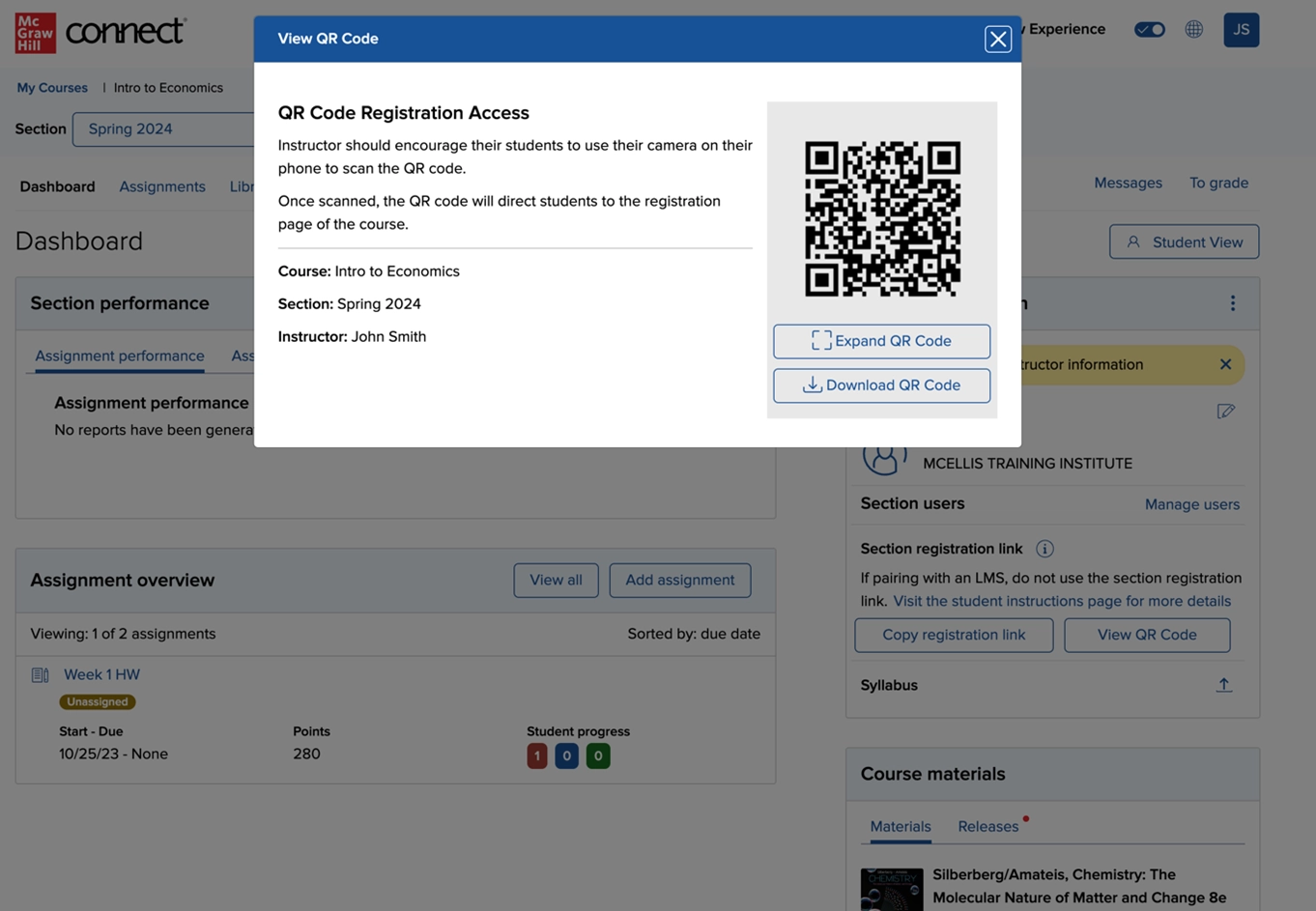The width and height of the screenshot is (1316, 911).
Task: Open the JS user avatar menu
Action: (1242, 30)
